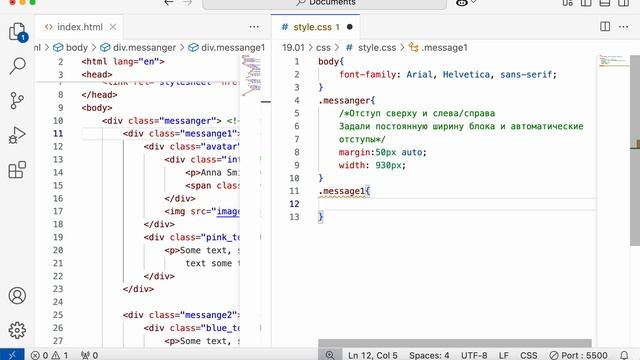
Task: Open Run and Debug view
Action: click(x=17, y=135)
